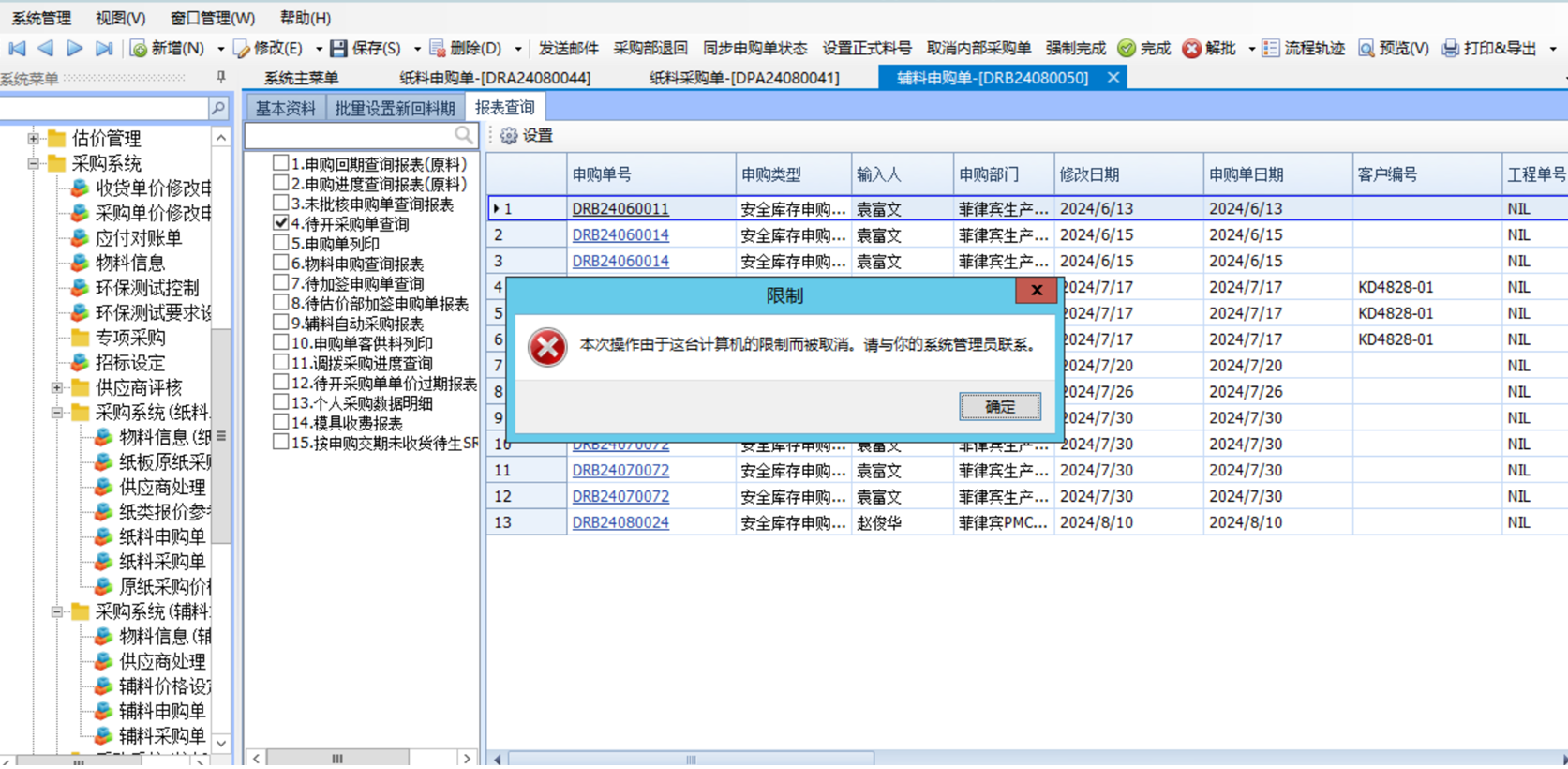Uncheck 4.待开采购单查询 checkbox
Viewport: 1568px width, 769px height.
[x=280, y=222]
